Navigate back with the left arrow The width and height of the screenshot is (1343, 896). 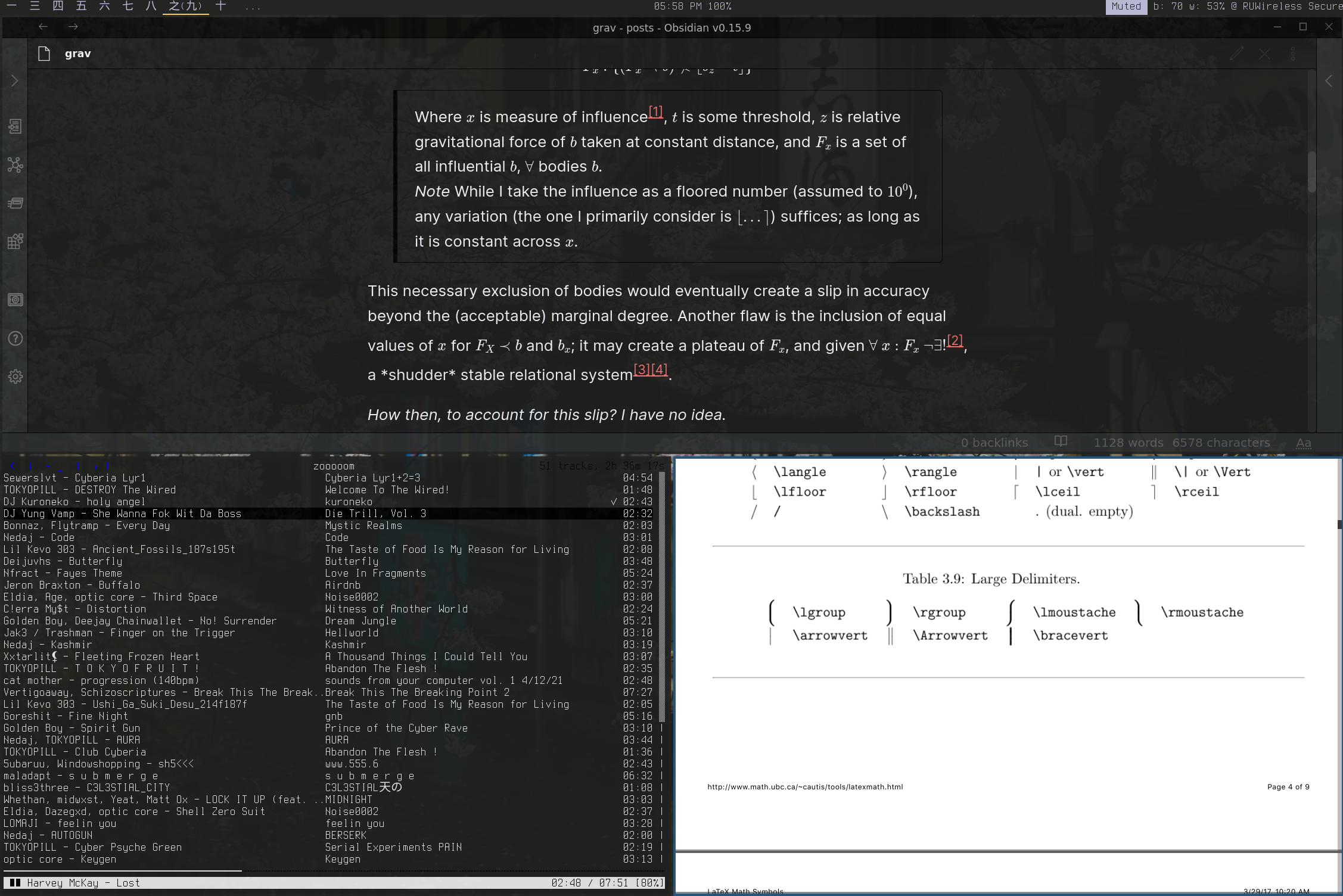pos(43,27)
